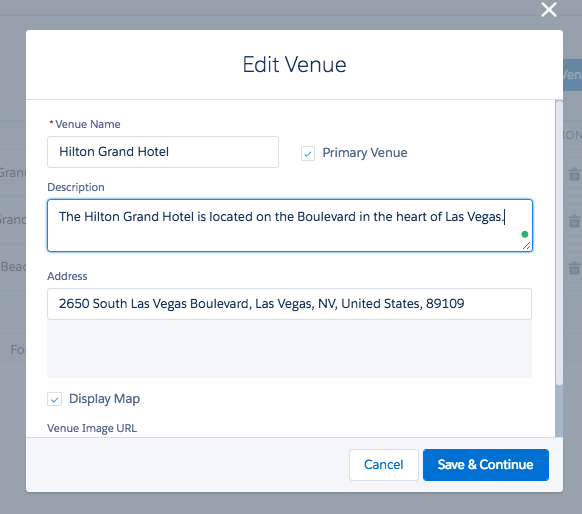The height and width of the screenshot is (514, 582).
Task: Click the first trash icon in background list
Action: (x=574, y=174)
